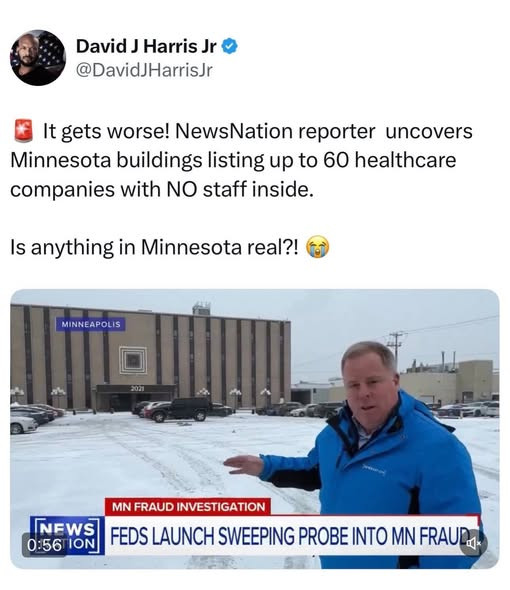Open the @DavidJHarrisJr handle
This screenshot has width=510, height=590.
coord(144,70)
